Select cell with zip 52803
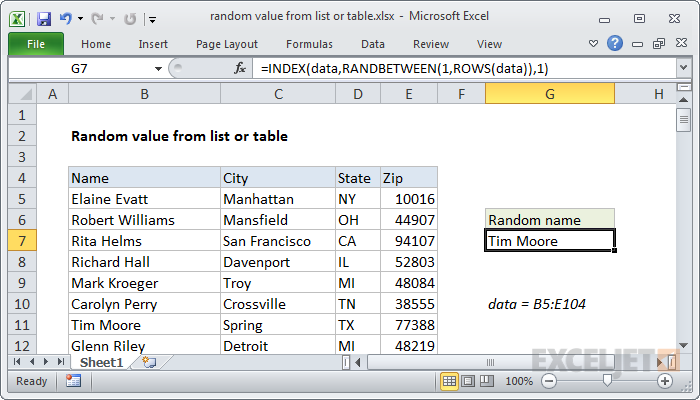The height and width of the screenshot is (400, 700). (409, 262)
